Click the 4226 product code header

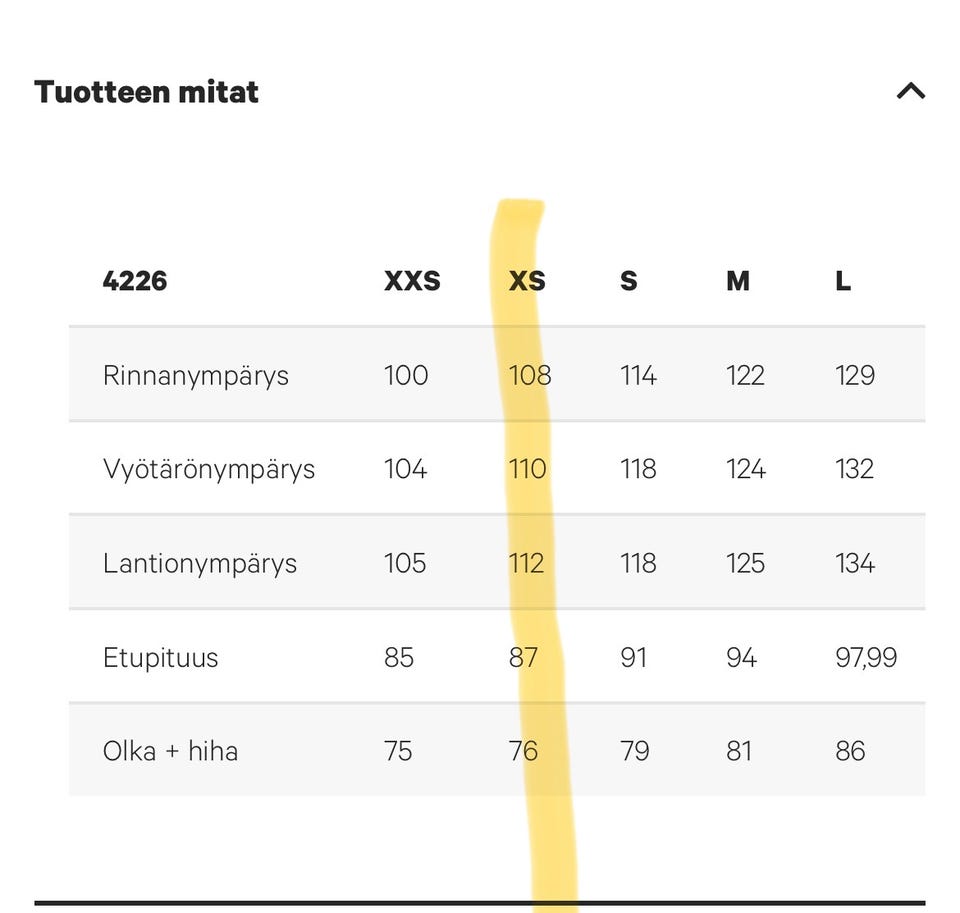135,281
